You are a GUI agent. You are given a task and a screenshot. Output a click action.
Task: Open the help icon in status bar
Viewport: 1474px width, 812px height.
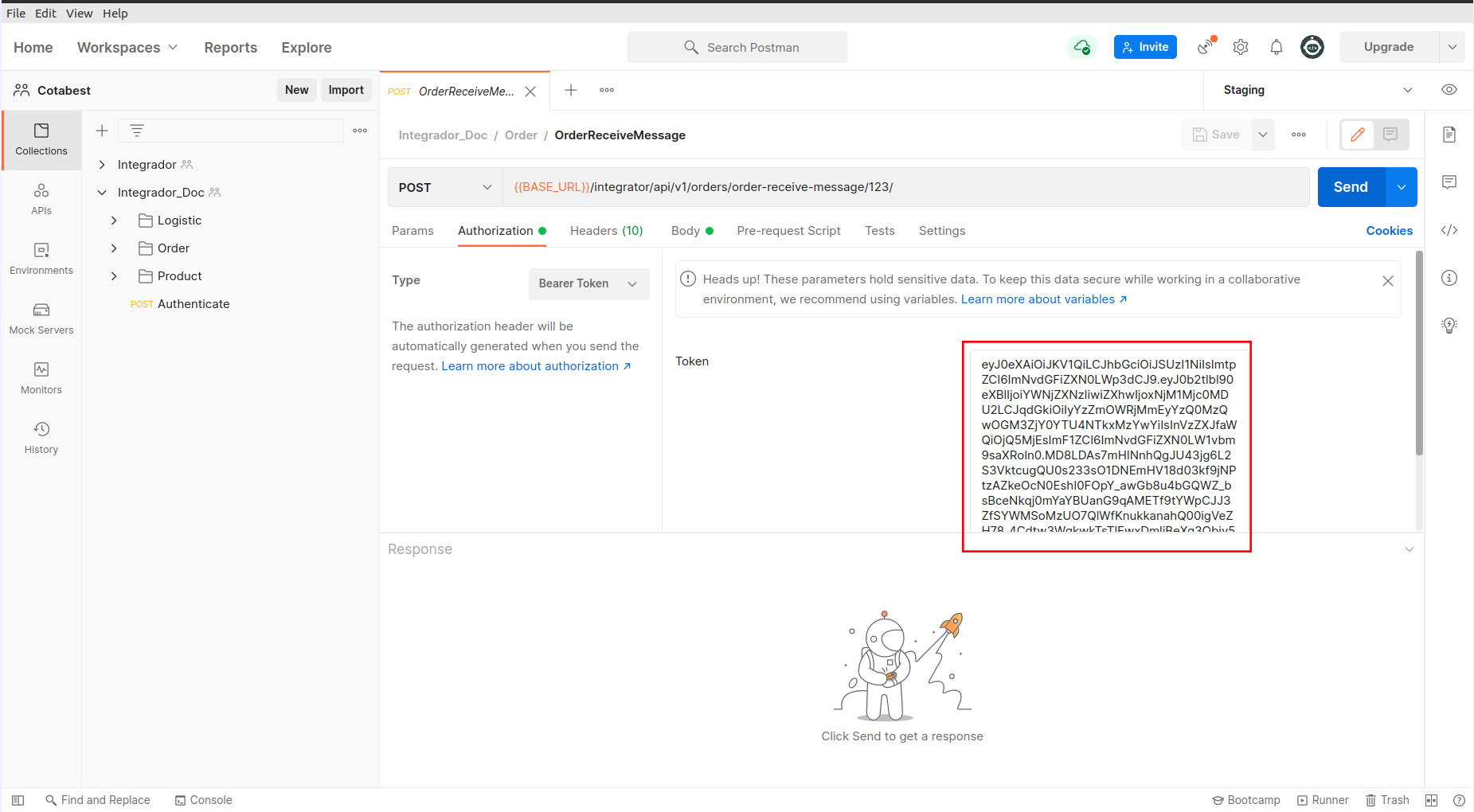click(x=1459, y=800)
